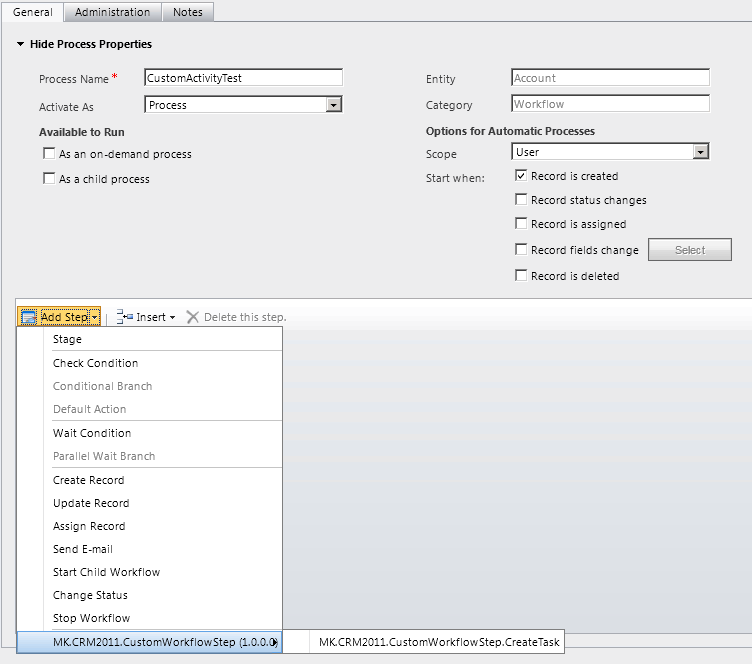Select Stage from Add Step menu
This screenshot has height=664, width=752.
pos(150,339)
